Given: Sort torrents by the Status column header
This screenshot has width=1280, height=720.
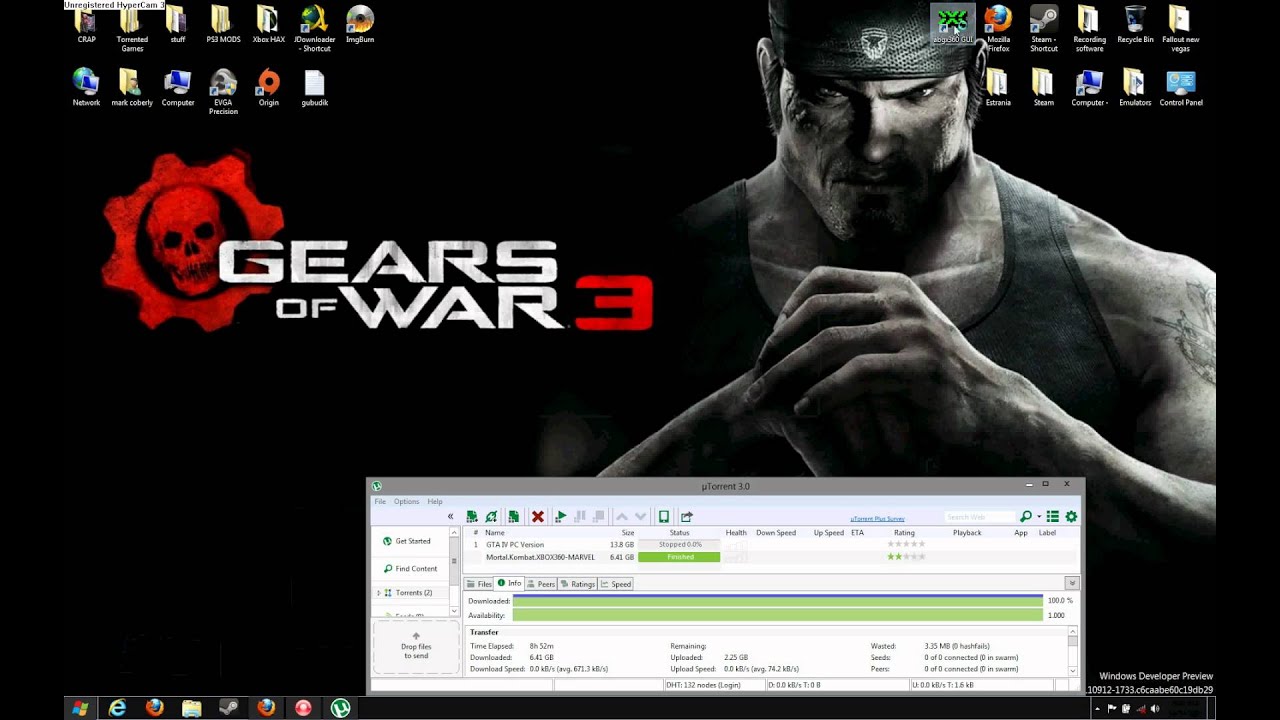Looking at the screenshot, I should click(679, 533).
